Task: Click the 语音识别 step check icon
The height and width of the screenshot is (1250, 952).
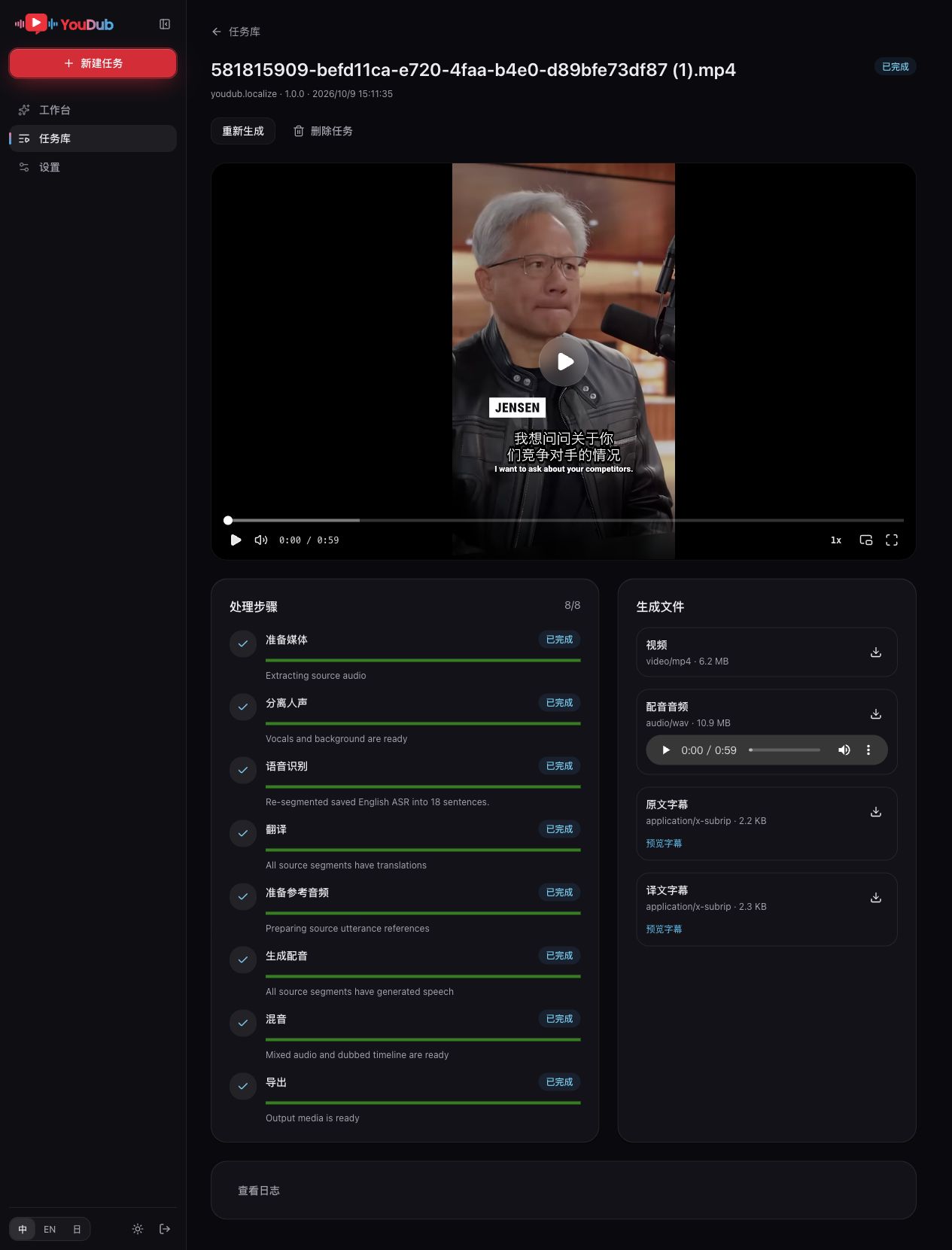Action: 243,770
